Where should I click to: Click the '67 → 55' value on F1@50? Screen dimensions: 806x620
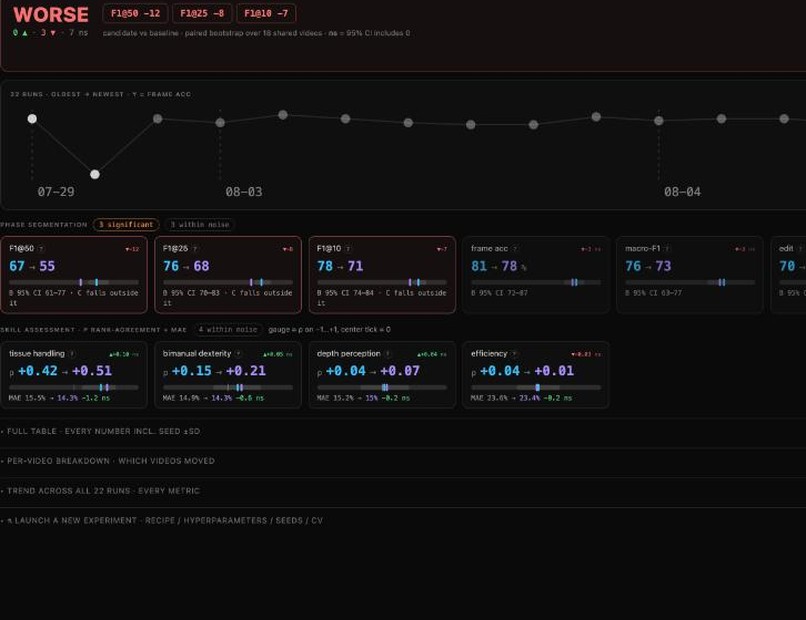(32, 266)
